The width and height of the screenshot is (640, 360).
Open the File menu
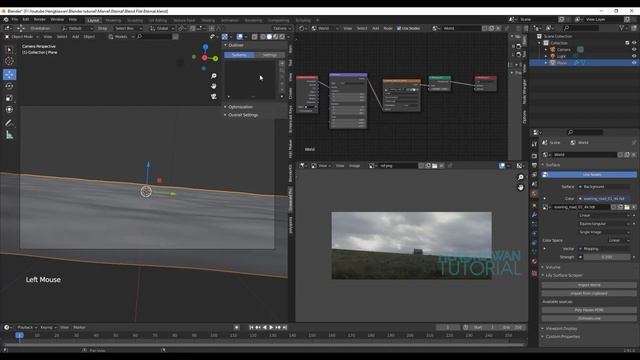click(15, 20)
